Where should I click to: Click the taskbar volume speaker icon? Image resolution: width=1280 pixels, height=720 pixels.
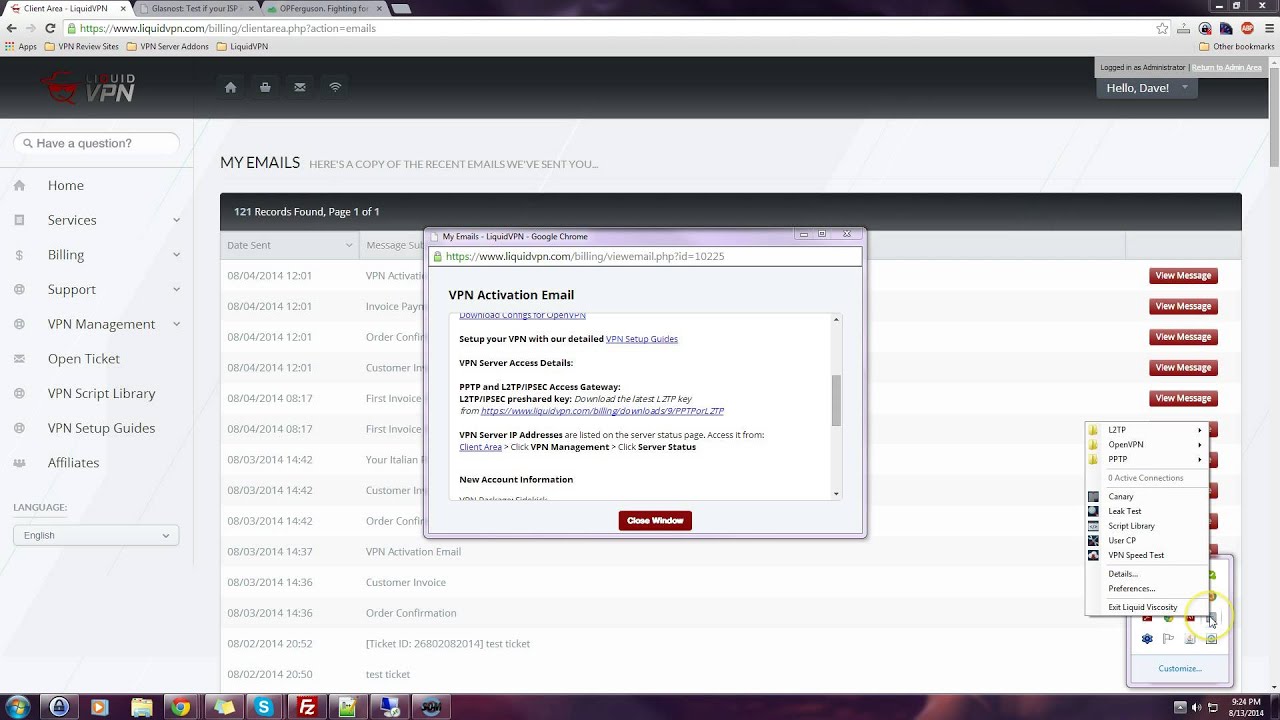tap(1196, 707)
